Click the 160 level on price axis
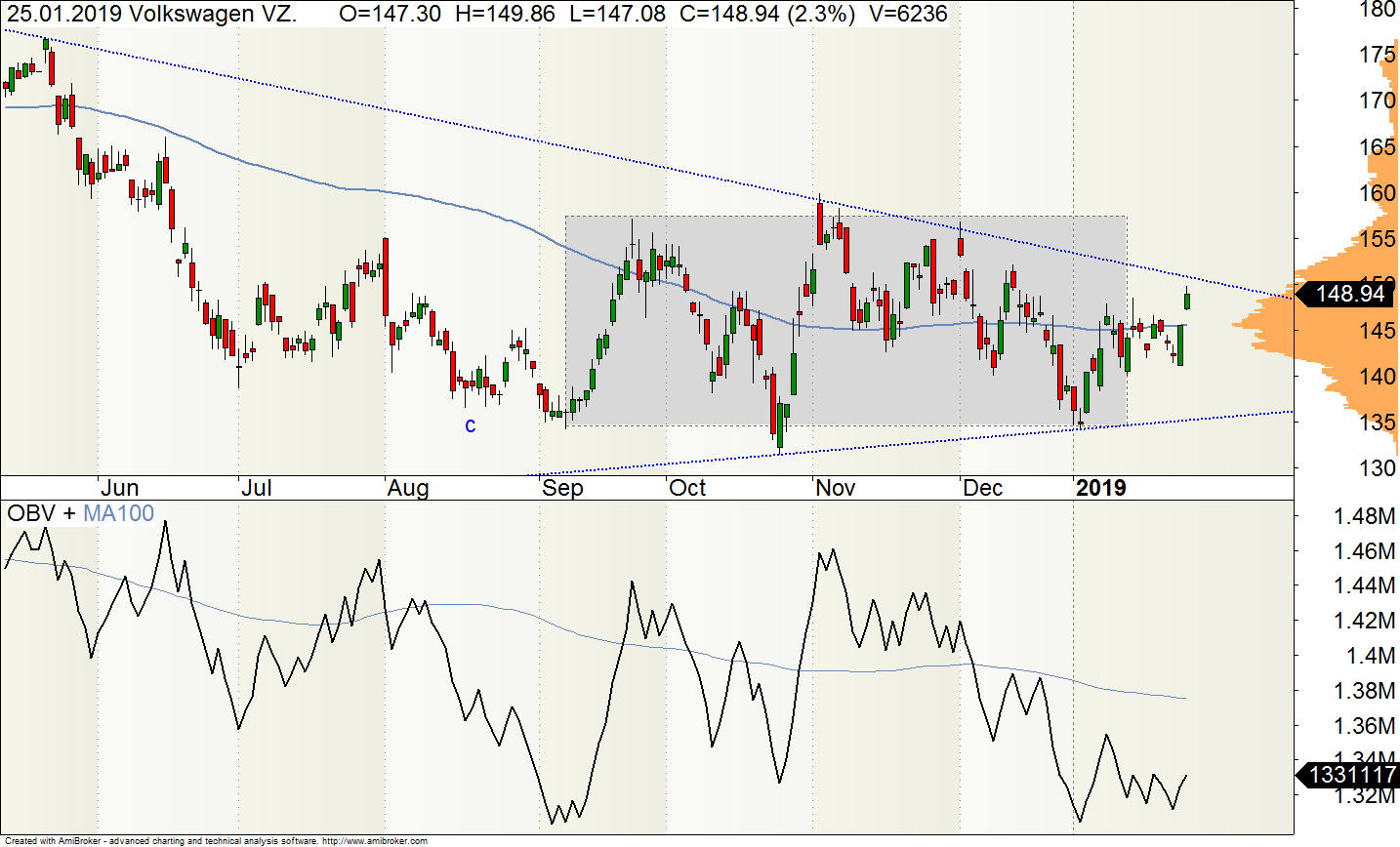Screen dimensions: 1400x847 1377,192
